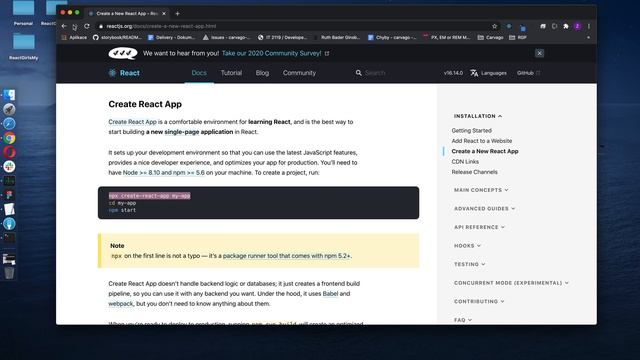Expand the Testing sidebar section
Screen dimensions: 640x360
[470, 264]
